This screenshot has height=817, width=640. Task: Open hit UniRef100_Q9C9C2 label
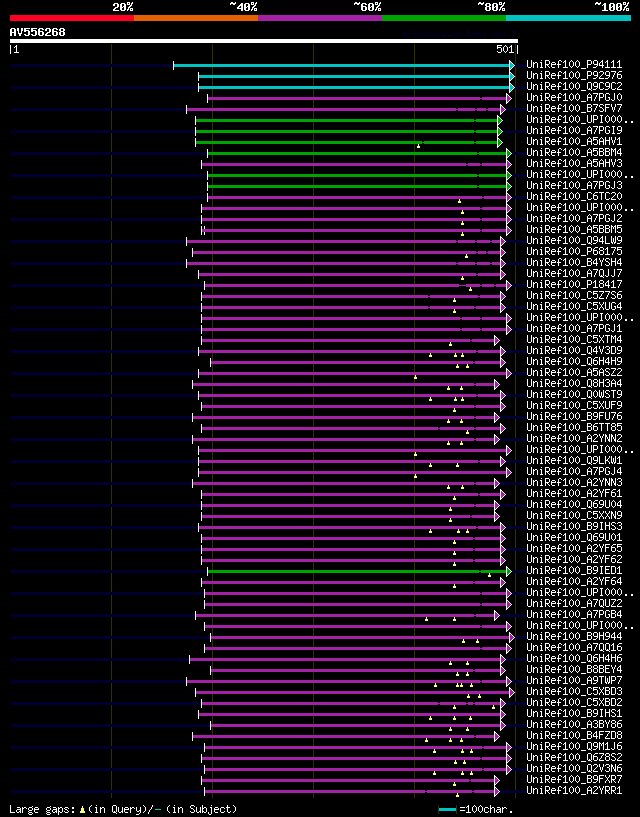pyautogui.click(x=574, y=86)
